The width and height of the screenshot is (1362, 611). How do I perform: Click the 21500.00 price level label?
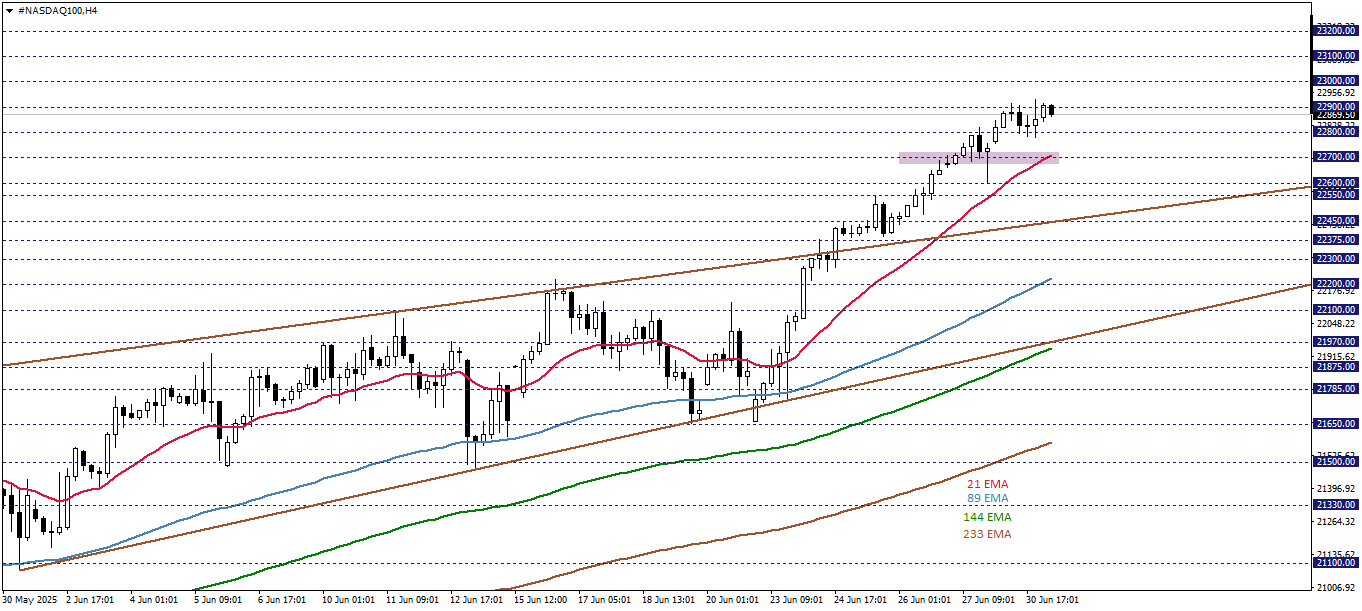(1336, 462)
